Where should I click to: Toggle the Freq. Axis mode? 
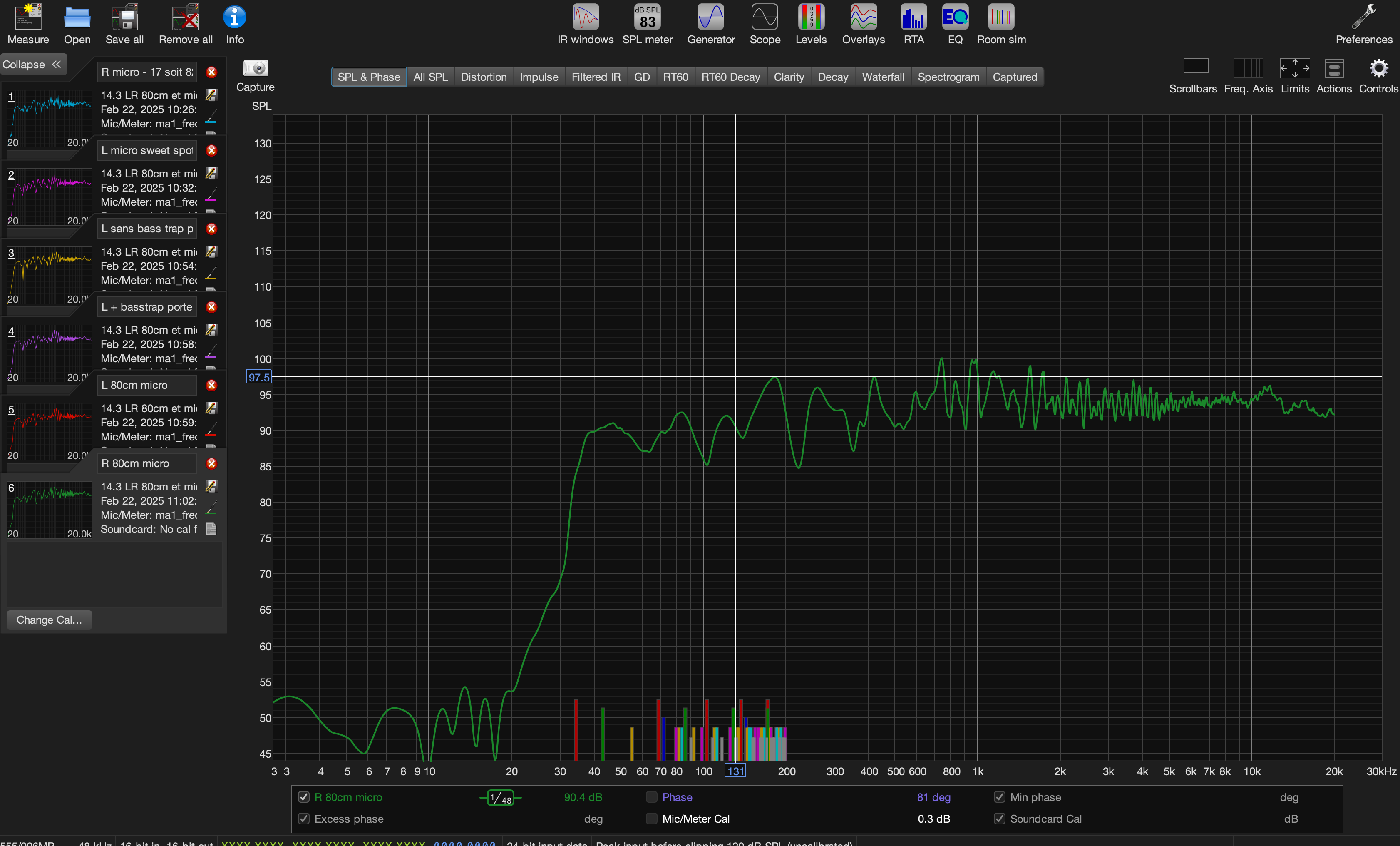[1248, 76]
